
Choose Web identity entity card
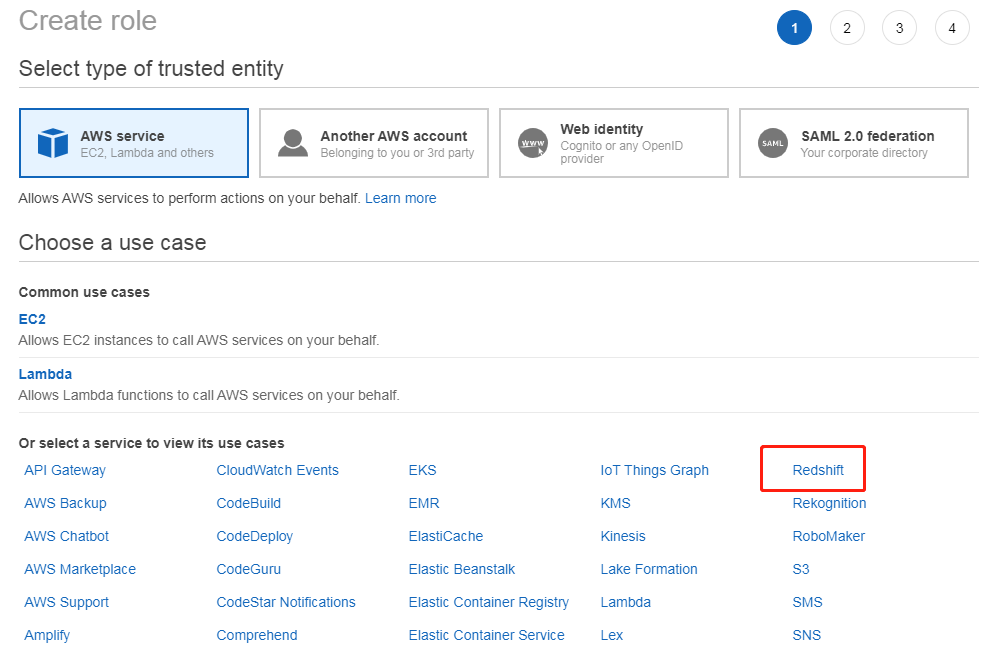pos(613,143)
